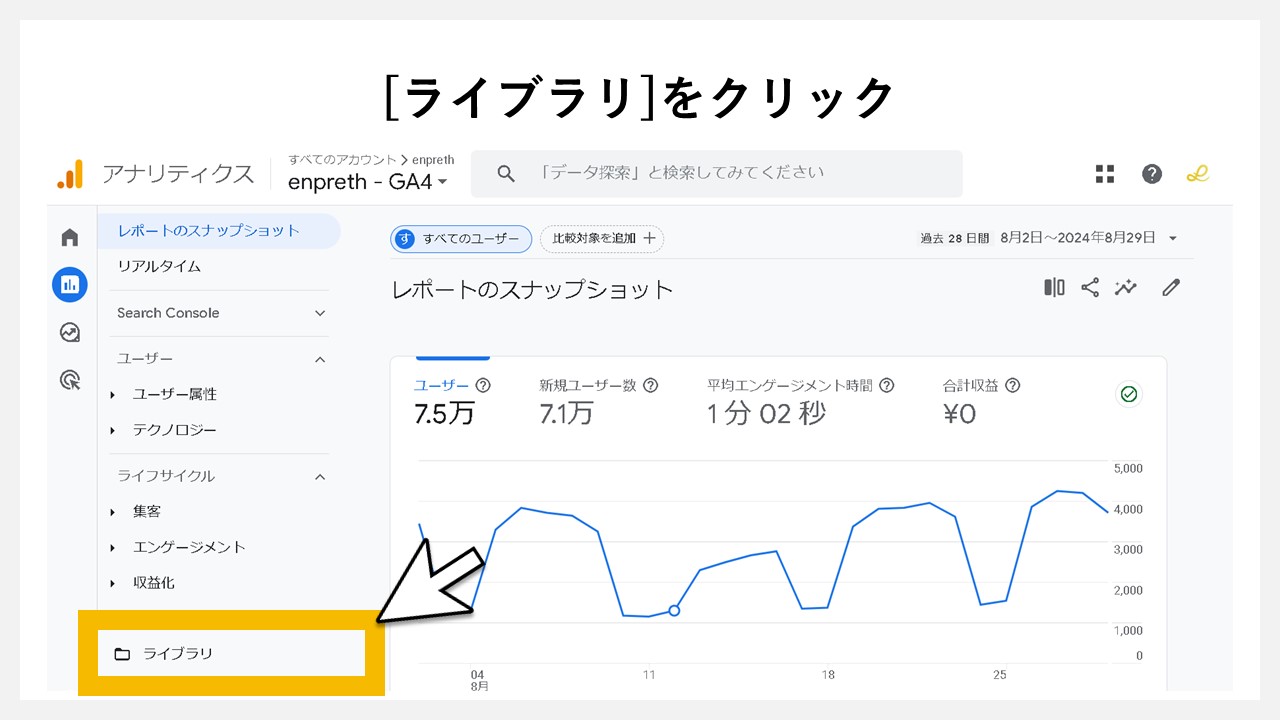Expand the Search Console section
The width and height of the screenshot is (1280, 720).
pos(319,313)
